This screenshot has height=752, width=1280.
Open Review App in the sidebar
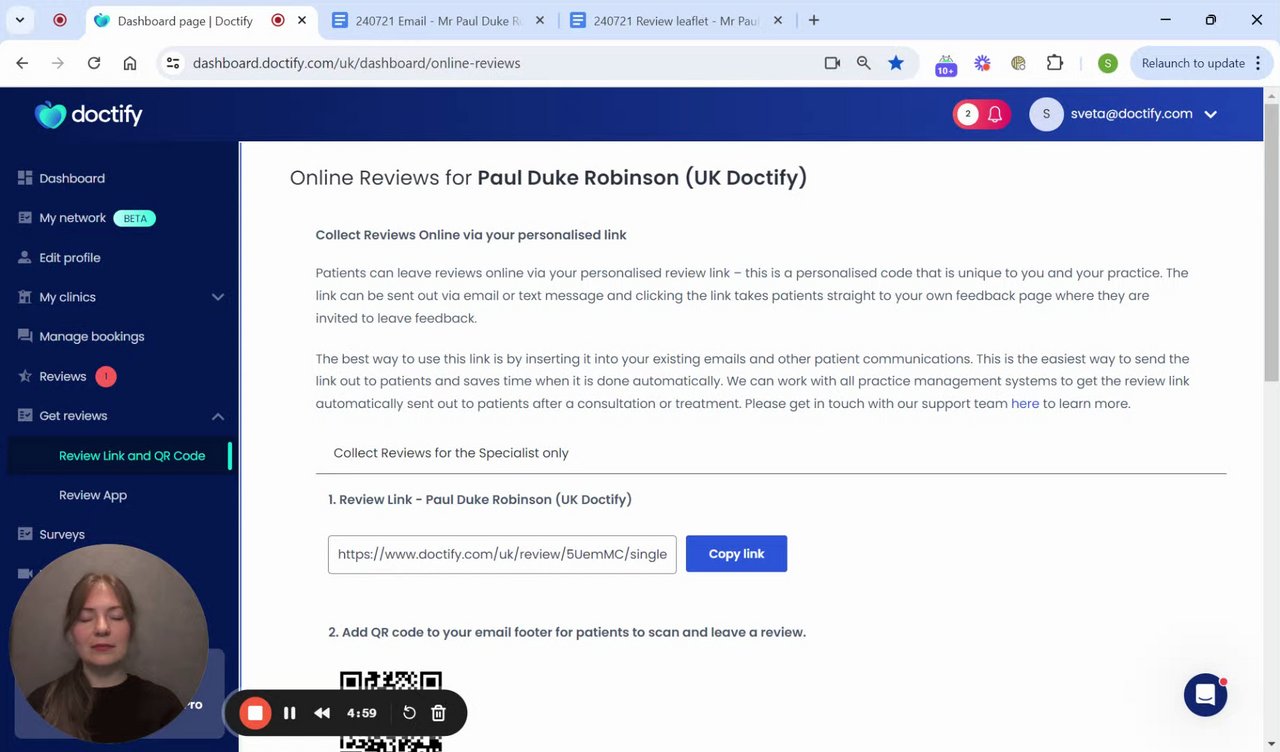click(93, 495)
